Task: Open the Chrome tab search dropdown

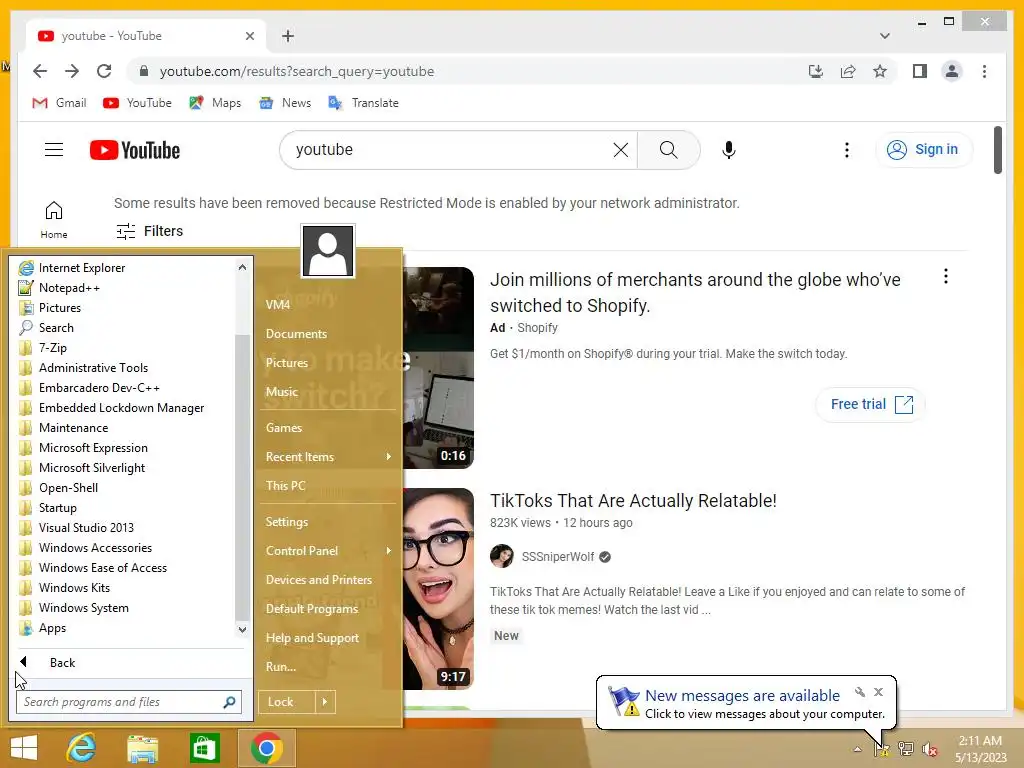Action: [884, 36]
